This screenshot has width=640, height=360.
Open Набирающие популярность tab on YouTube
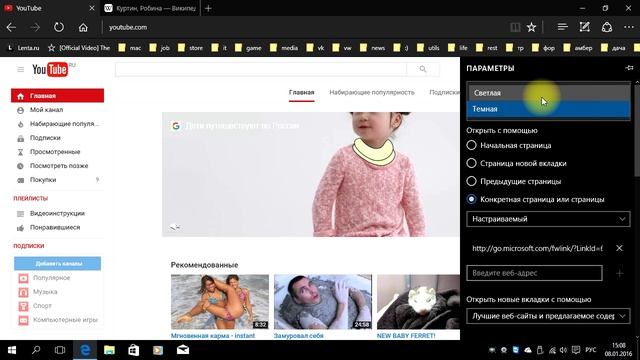[x=372, y=93]
